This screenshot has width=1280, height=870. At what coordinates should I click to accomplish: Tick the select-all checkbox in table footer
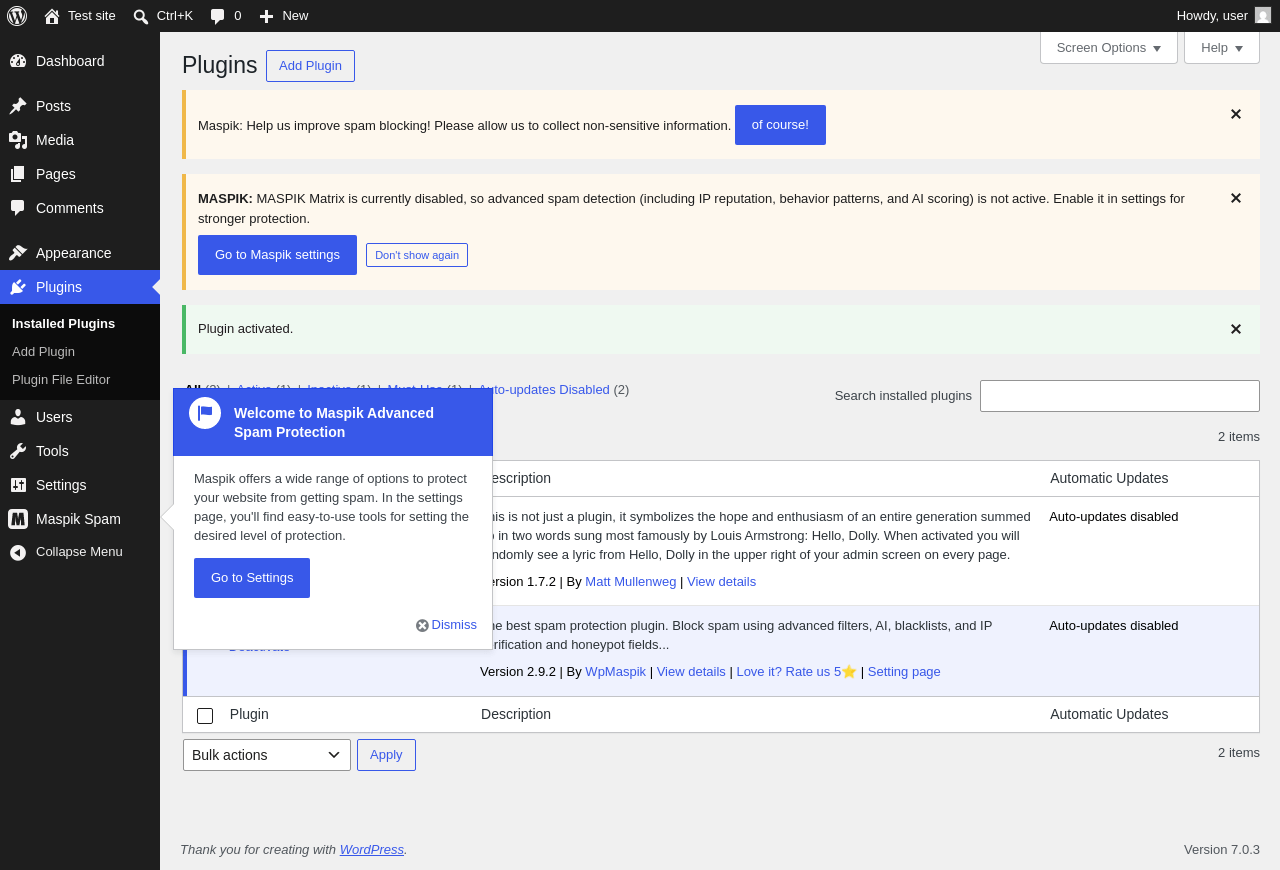[205, 716]
